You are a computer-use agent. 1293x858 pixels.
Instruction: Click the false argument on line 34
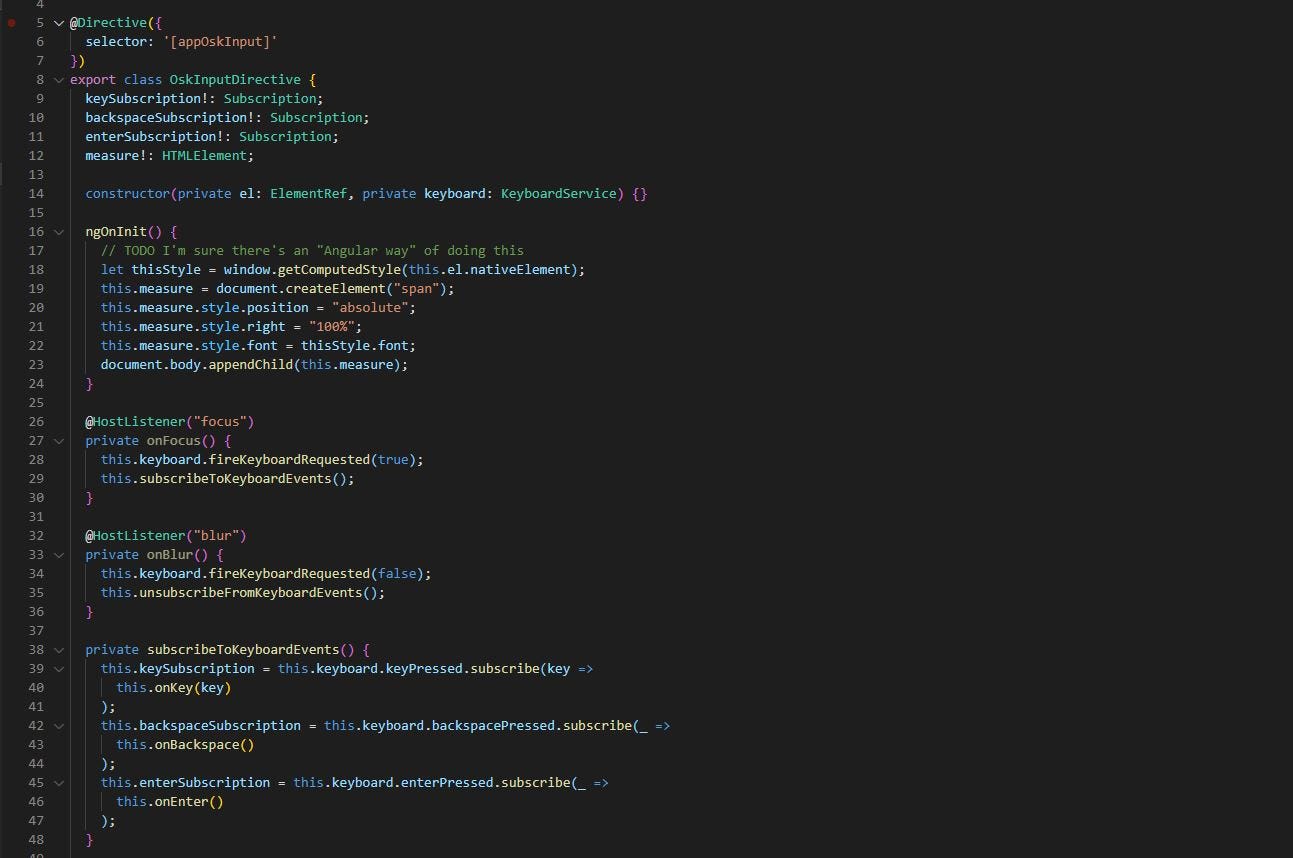click(x=397, y=573)
